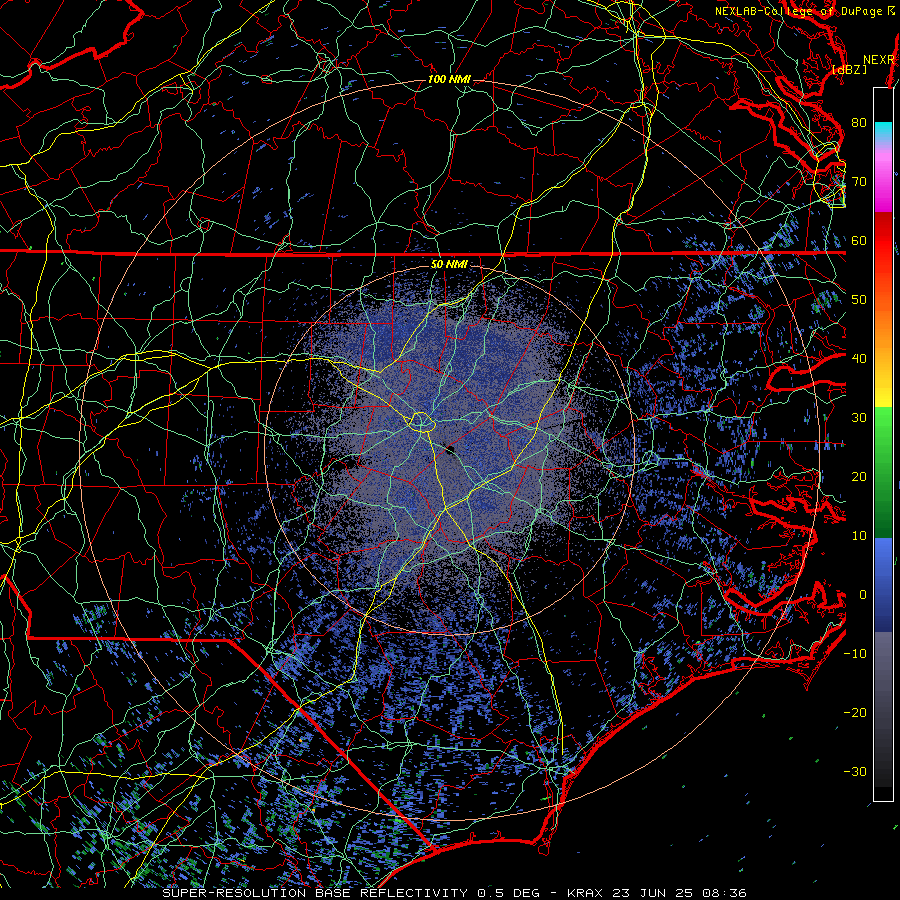Click the 80 value on the dBZ scale
This screenshot has height=900, width=900.
click(859, 122)
